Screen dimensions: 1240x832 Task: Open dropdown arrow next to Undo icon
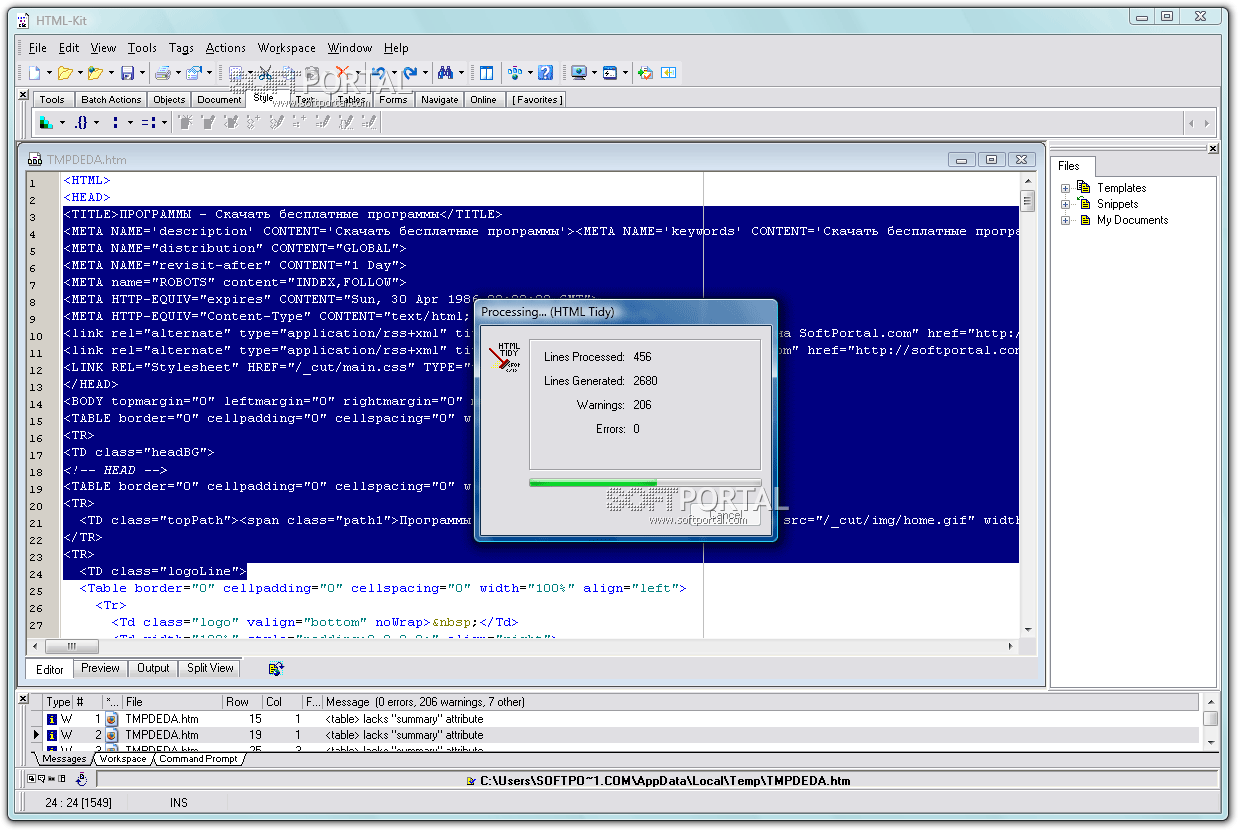(394, 73)
